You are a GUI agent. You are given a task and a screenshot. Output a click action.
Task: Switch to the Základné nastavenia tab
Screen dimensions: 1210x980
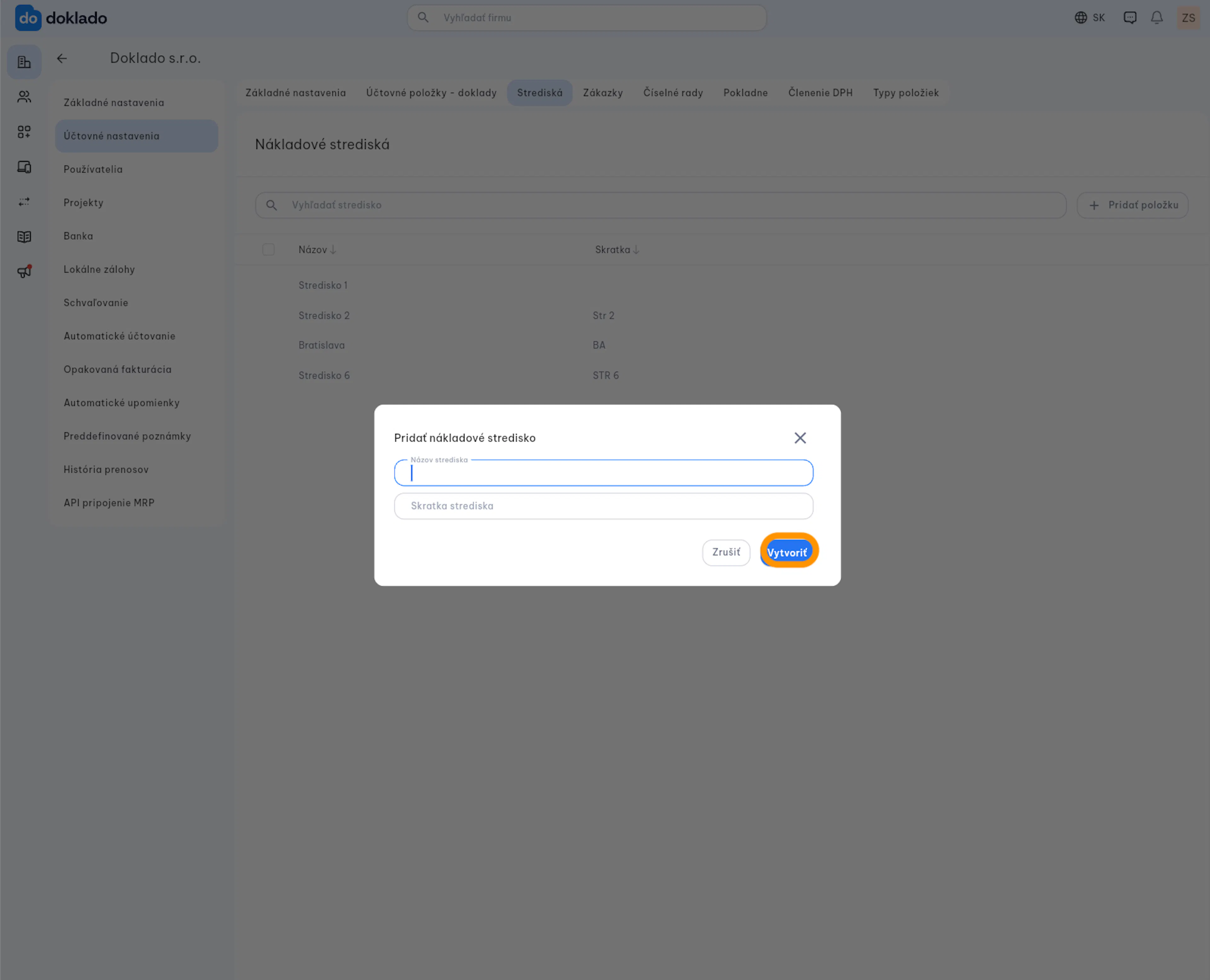coord(296,93)
